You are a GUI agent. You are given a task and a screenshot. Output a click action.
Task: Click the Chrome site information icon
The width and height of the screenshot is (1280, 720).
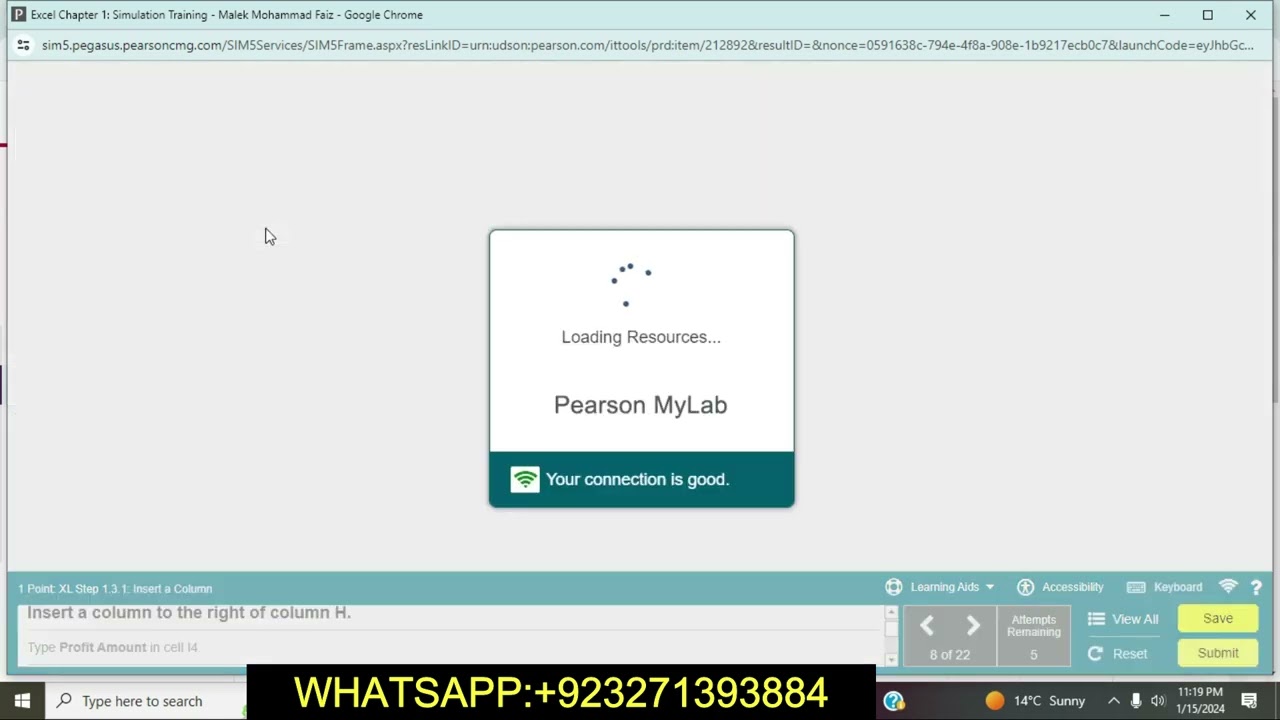[x=23, y=45]
